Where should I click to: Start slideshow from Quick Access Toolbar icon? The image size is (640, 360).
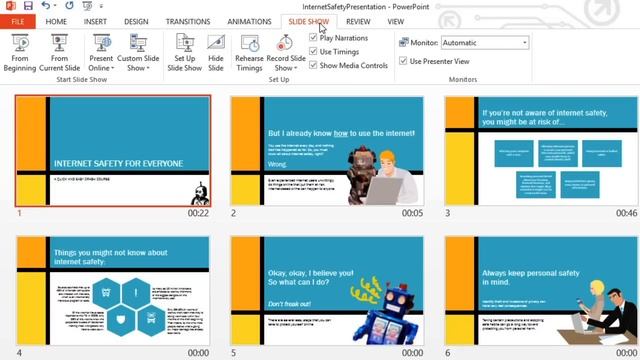click(x=87, y=6)
